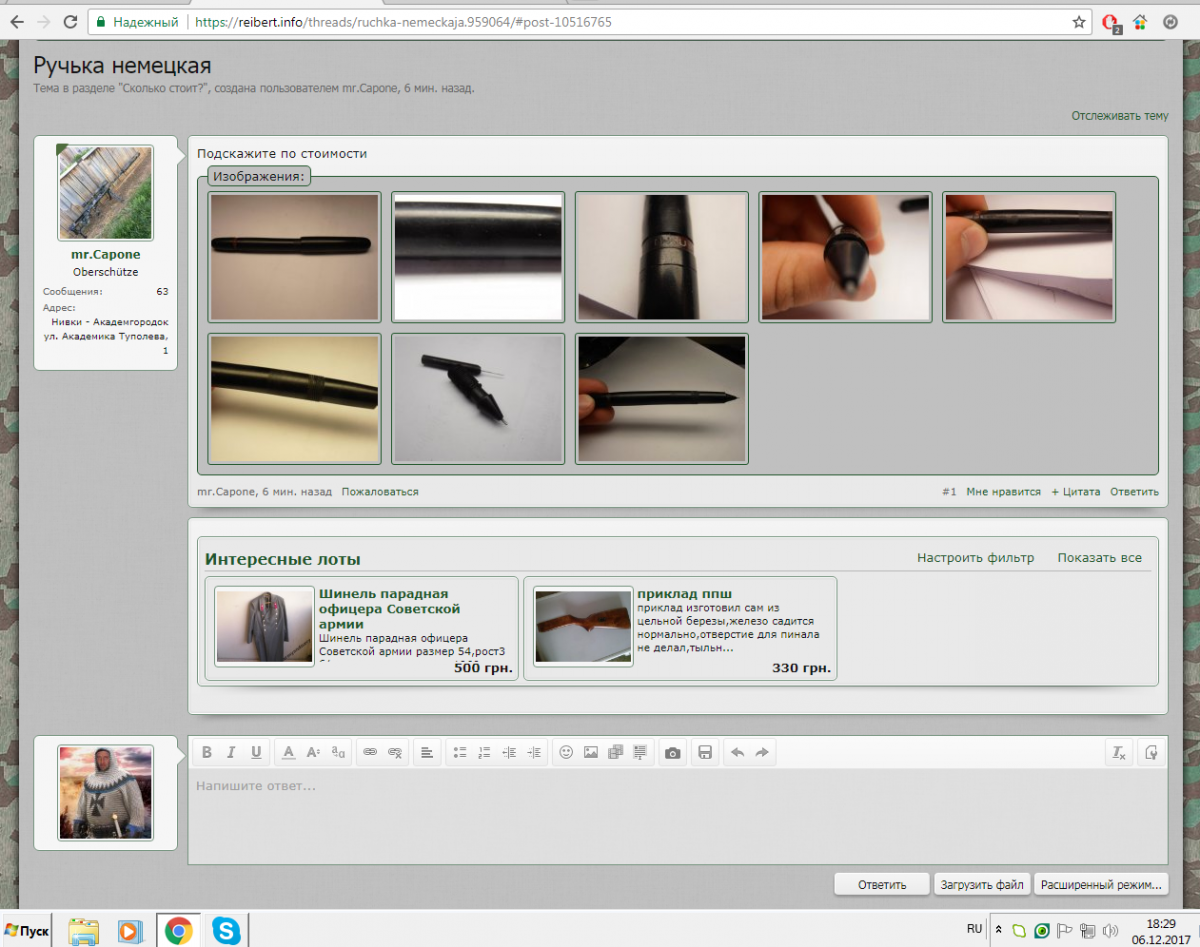
Task: Open Windows Explorer from the taskbar
Action: point(83,931)
